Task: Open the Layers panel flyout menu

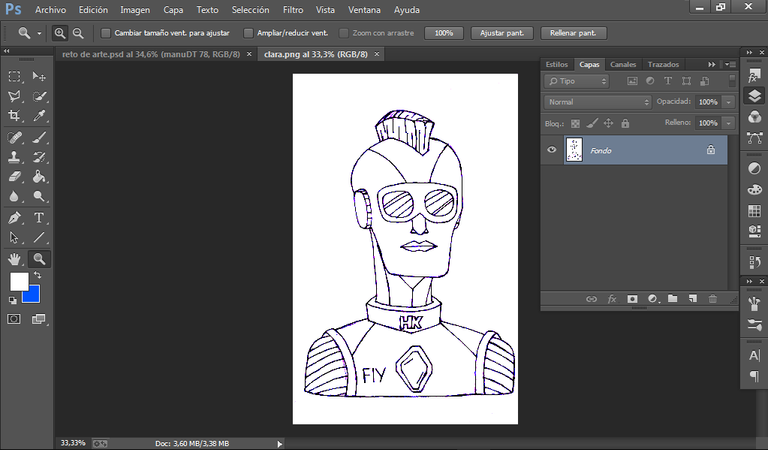Action: coord(730,64)
